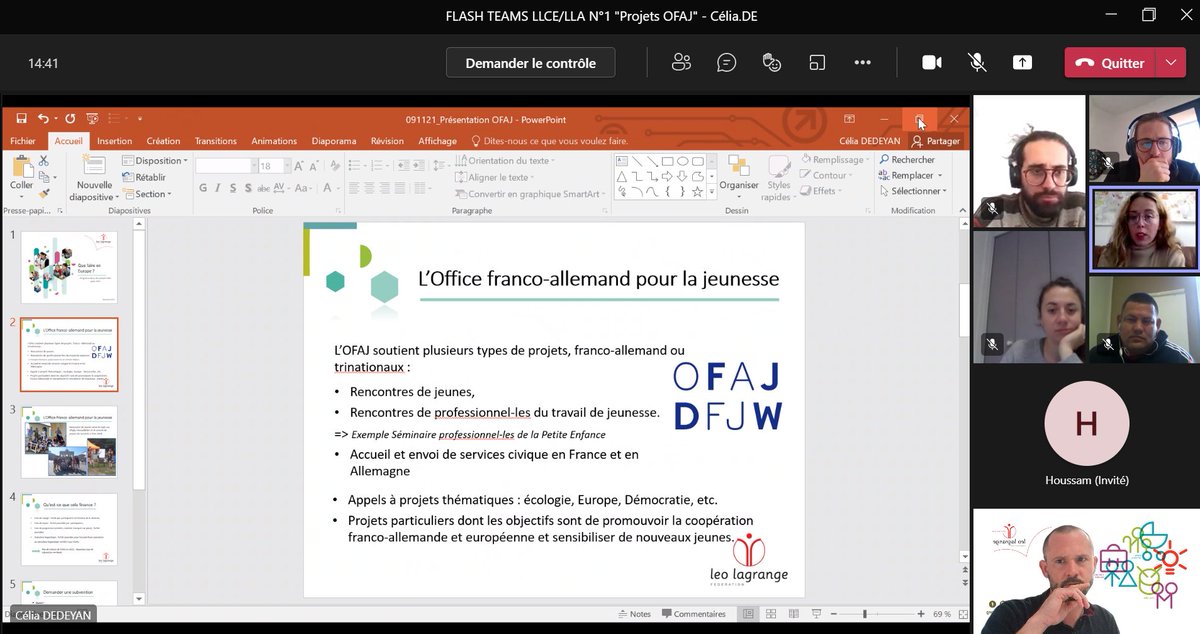Click the Teams share content icon
This screenshot has height=634, width=1200.
point(1022,62)
